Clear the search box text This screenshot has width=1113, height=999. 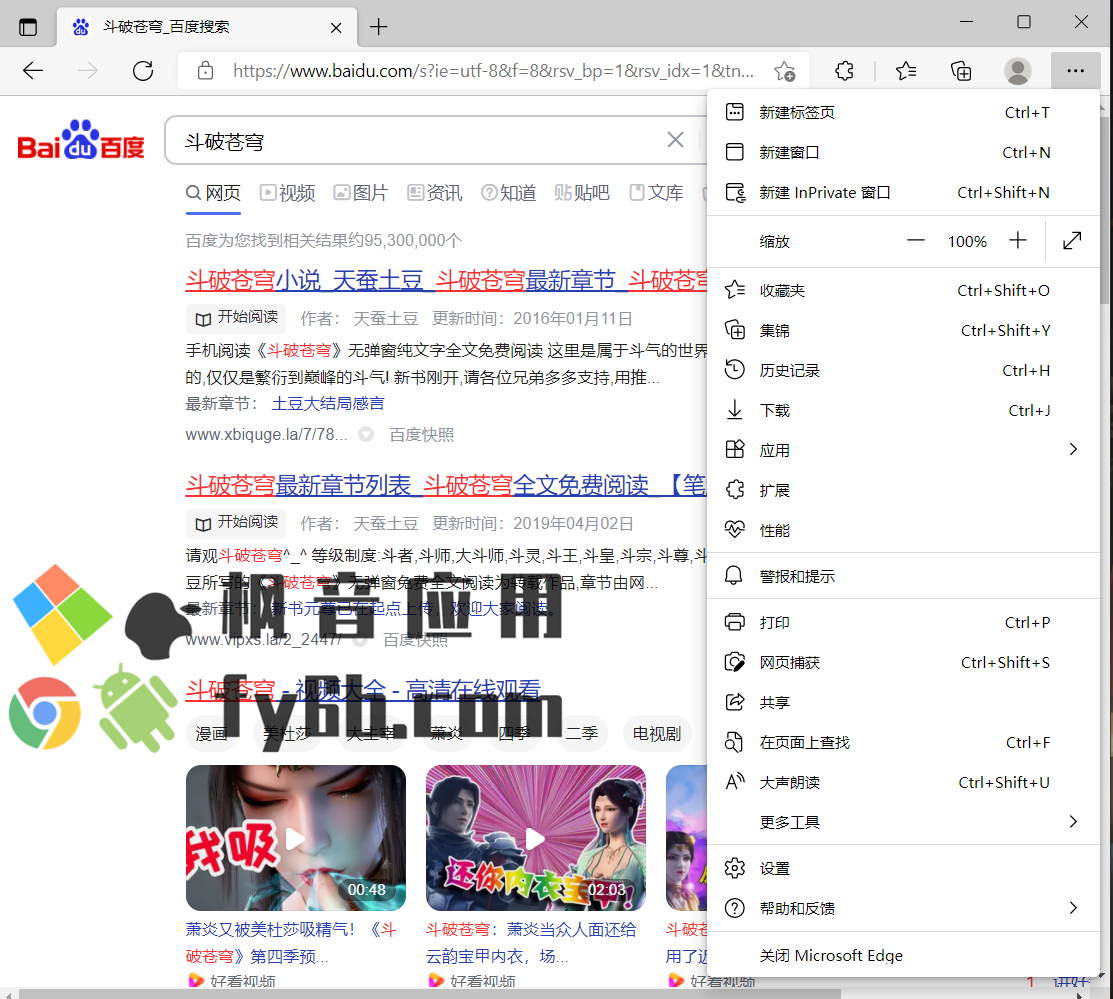click(675, 140)
